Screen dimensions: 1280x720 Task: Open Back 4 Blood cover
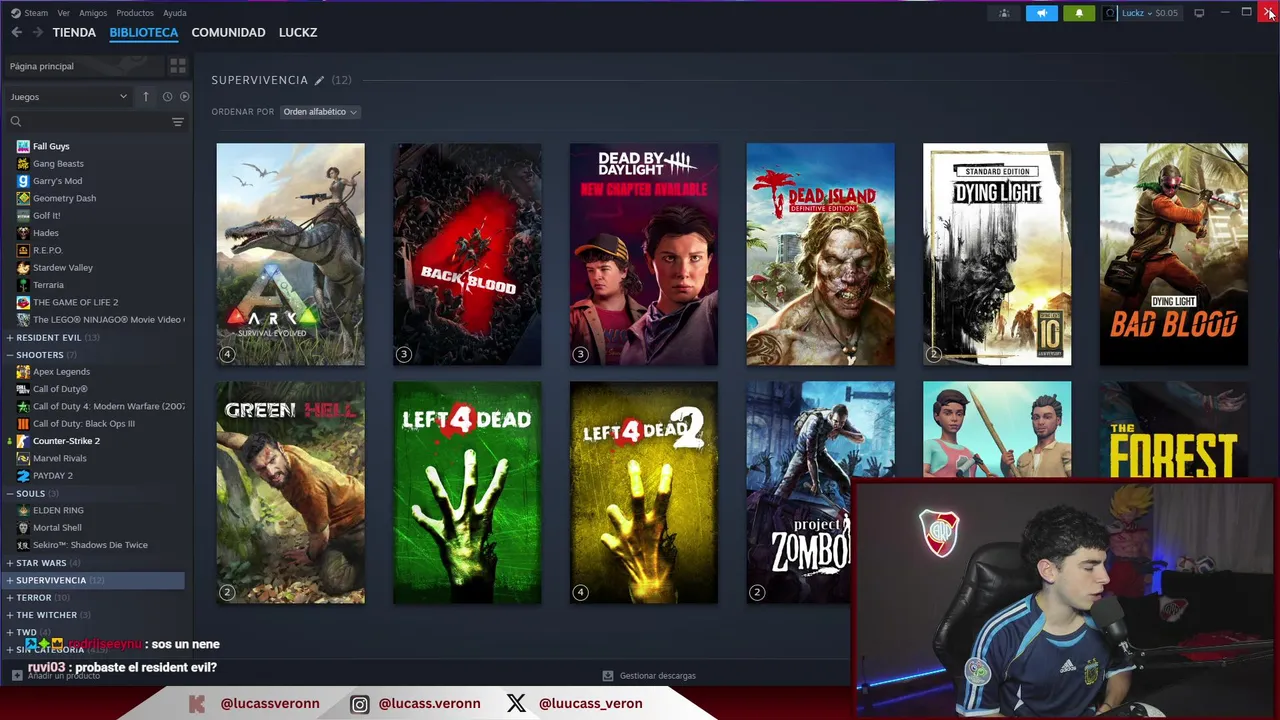coord(467,254)
